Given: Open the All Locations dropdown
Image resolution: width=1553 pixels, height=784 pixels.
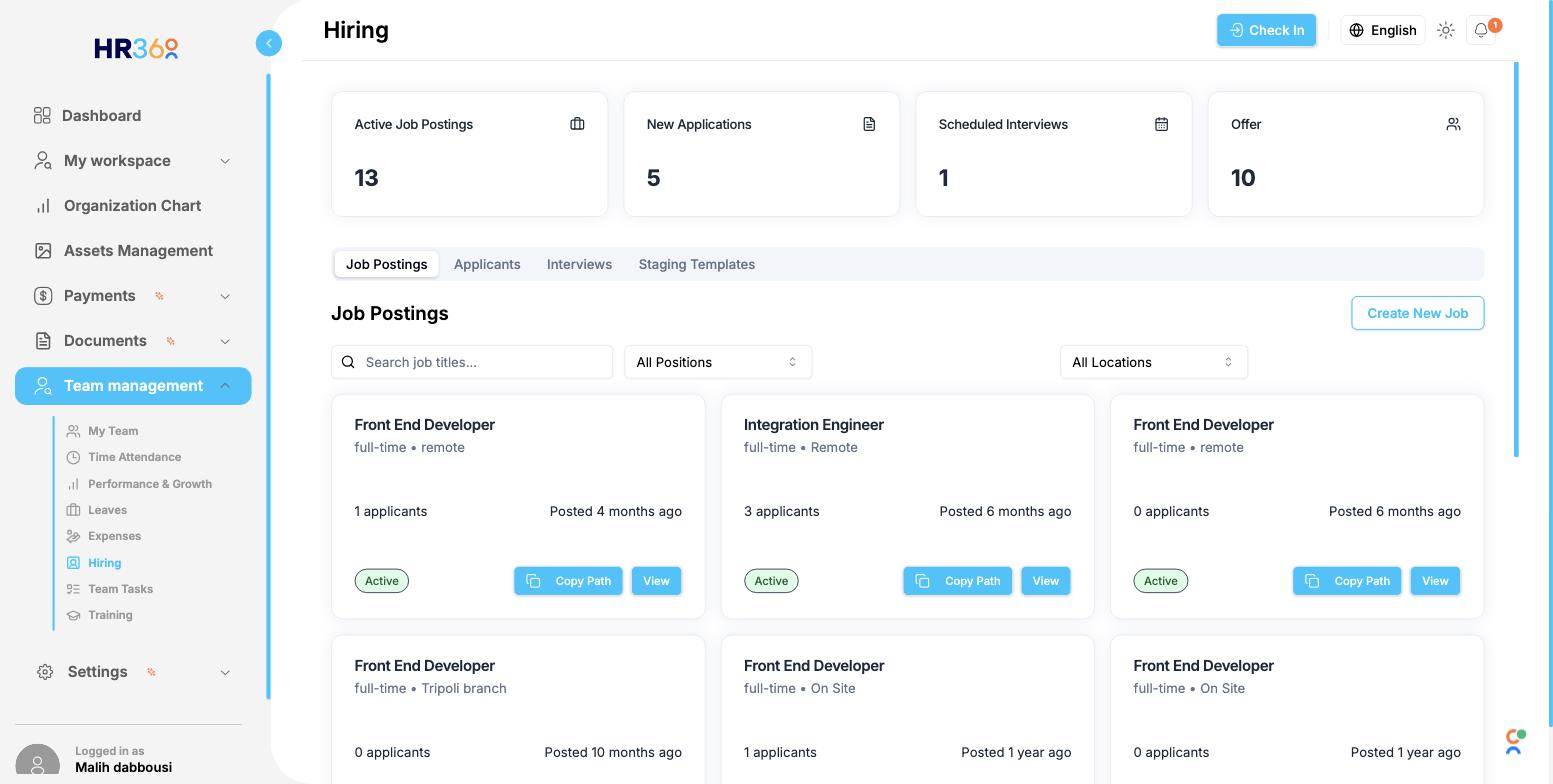Looking at the screenshot, I should (1154, 362).
